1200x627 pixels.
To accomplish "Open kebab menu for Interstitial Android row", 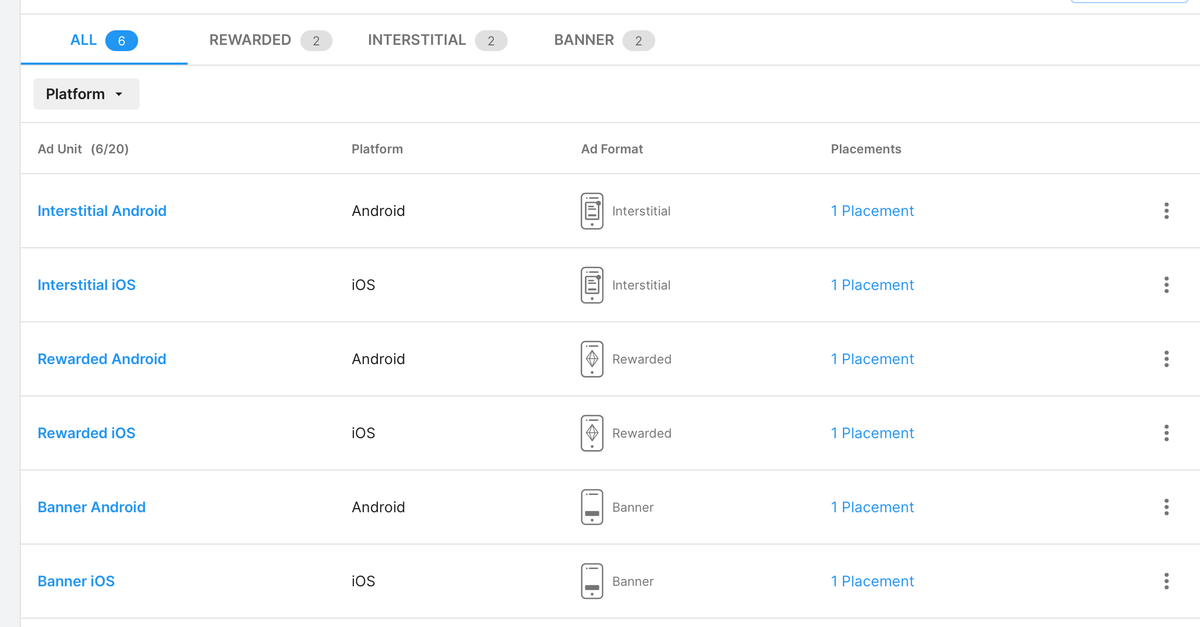I will (x=1166, y=211).
